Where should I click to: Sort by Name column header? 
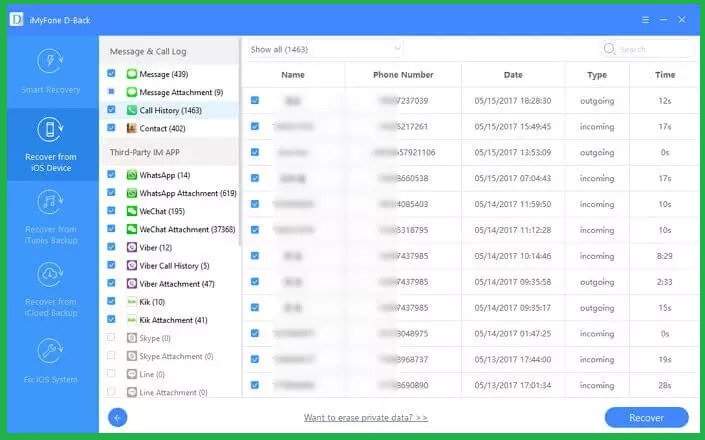tap(293, 75)
